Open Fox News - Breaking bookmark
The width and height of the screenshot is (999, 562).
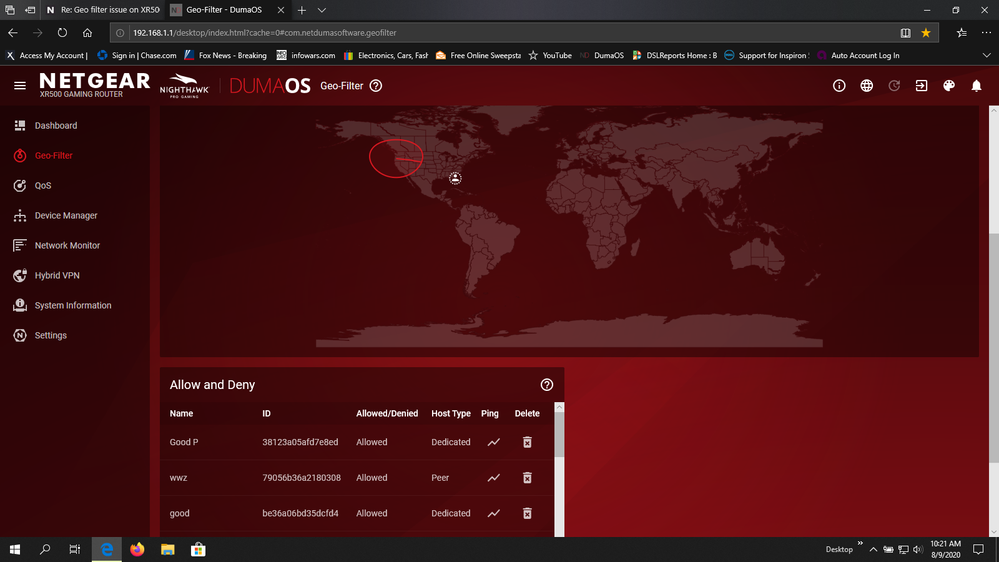click(x=226, y=55)
